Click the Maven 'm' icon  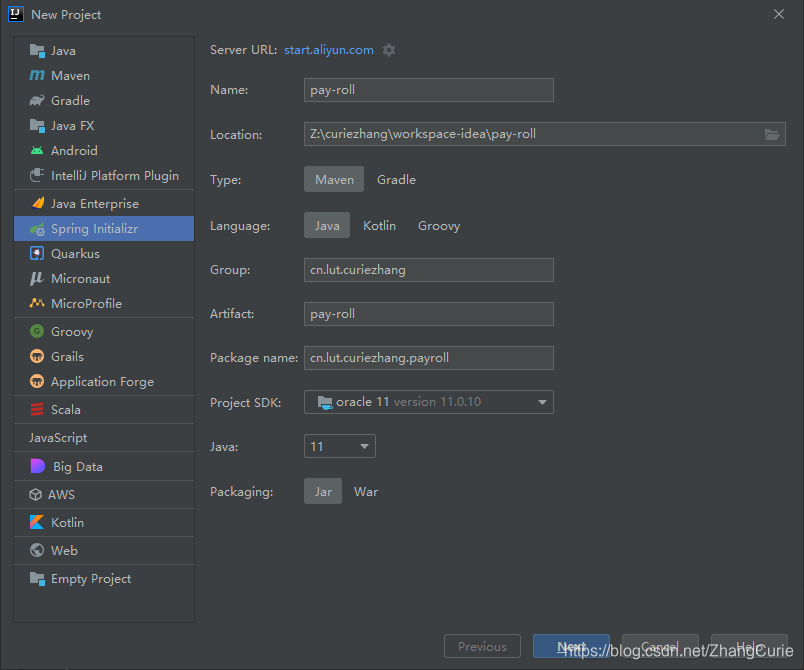click(37, 75)
